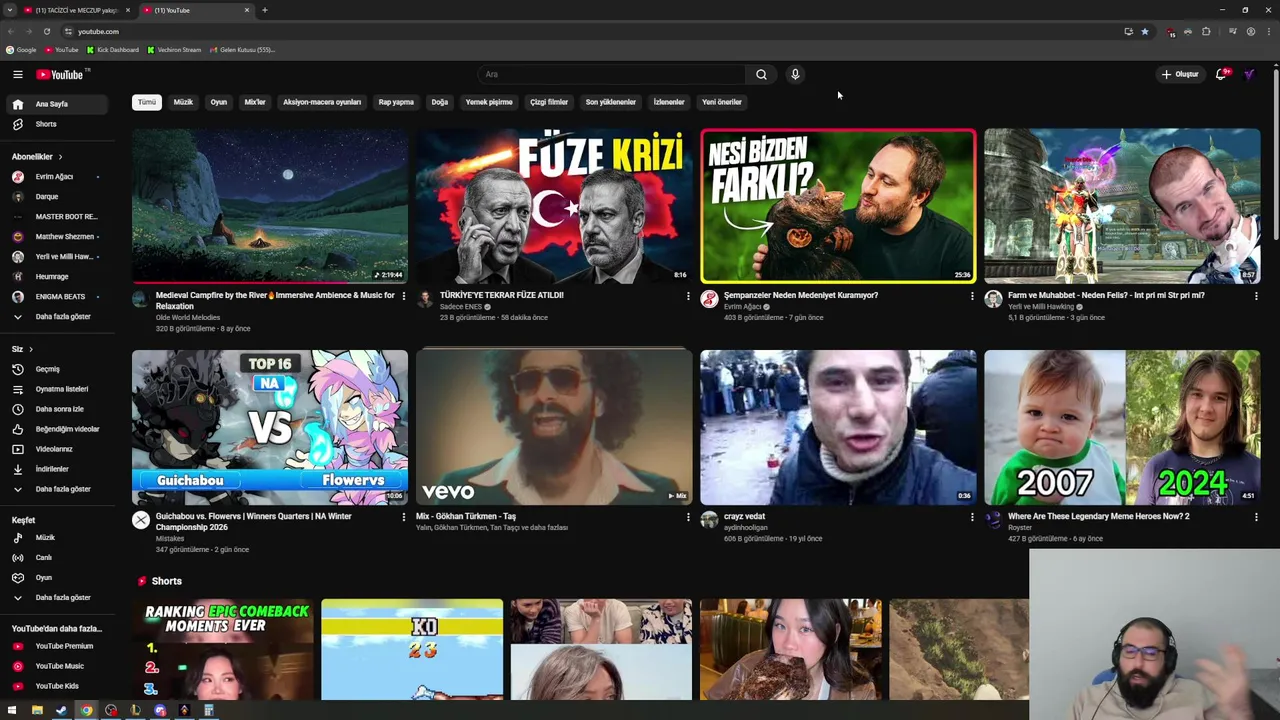Image resolution: width=1280 pixels, height=720 pixels.
Task: Open Gökhan Türkmen vevo mix thumbnail
Action: tap(554, 427)
